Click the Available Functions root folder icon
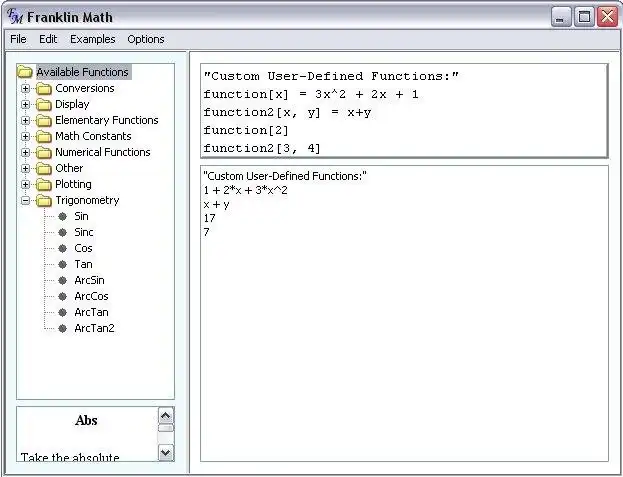Viewport: 623px width, 477px height. (x=25, y=72)
